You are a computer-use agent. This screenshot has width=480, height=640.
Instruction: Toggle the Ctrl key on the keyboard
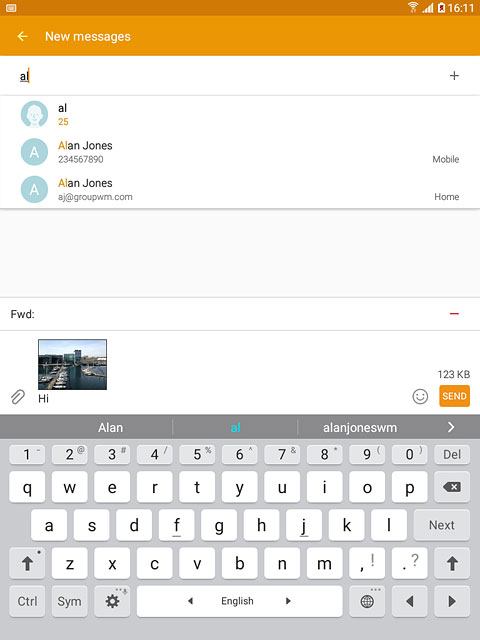tap(27, 601)
